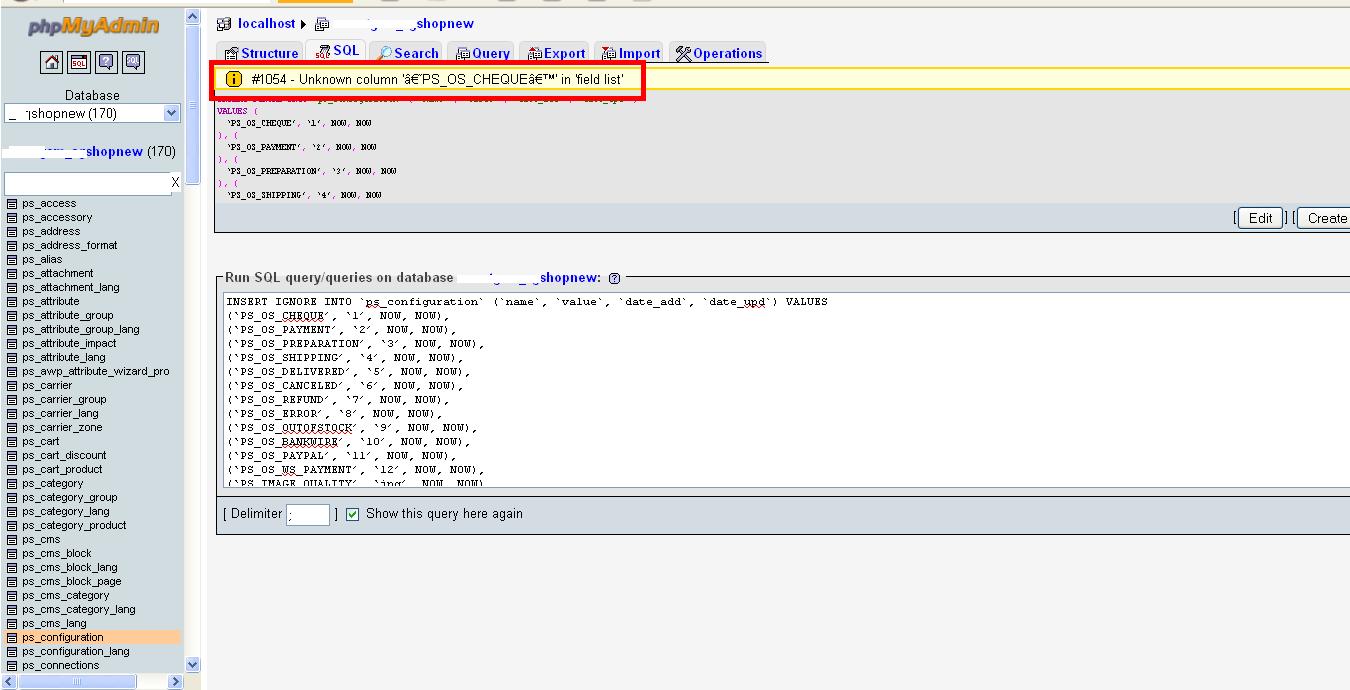Image resolution: width=1350 pixels, height=690 pixels.
Task: Click the browse icon beside ps_access
Action: pos(12,203)
